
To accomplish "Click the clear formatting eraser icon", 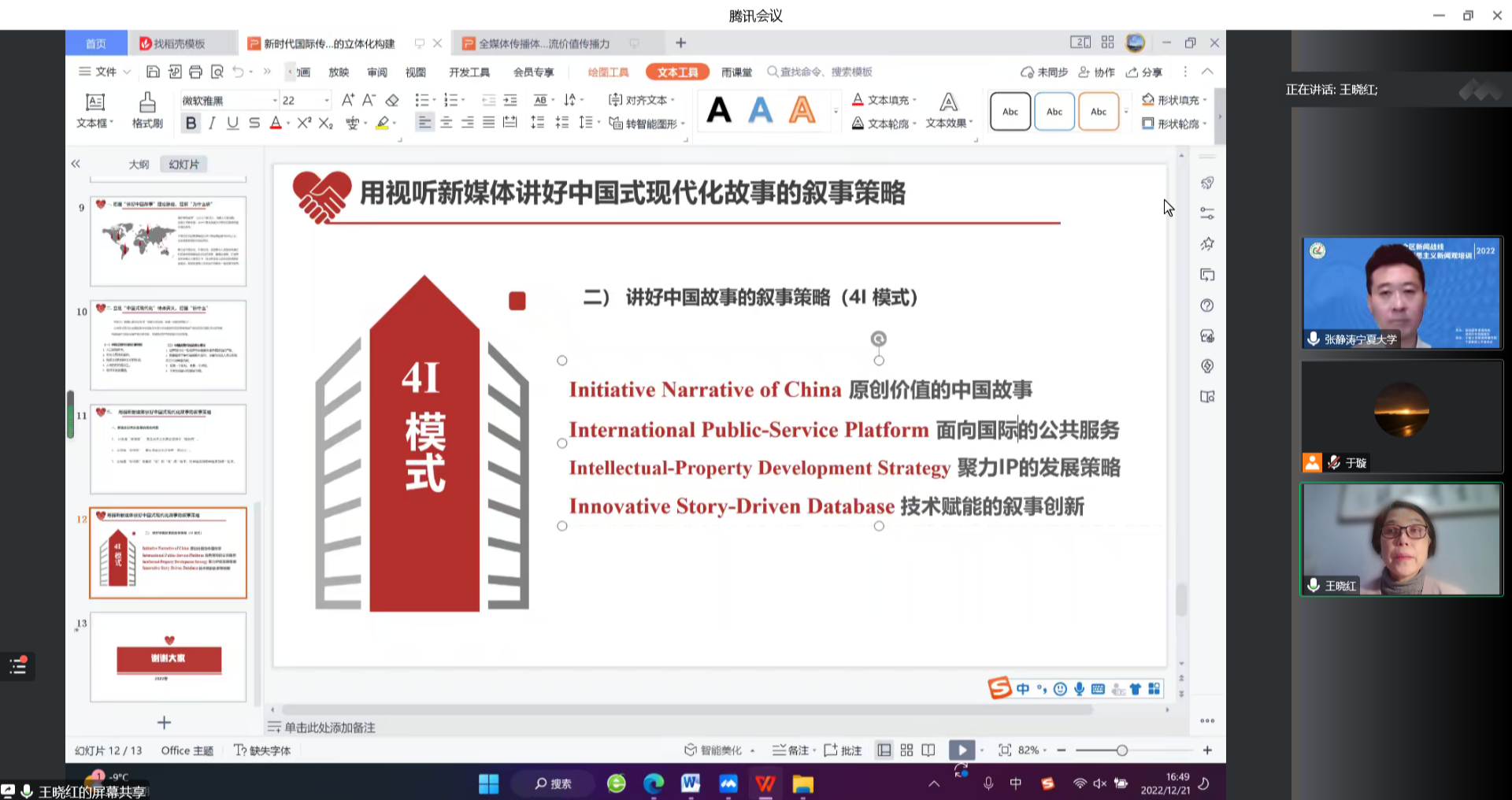I will (392, 100).
